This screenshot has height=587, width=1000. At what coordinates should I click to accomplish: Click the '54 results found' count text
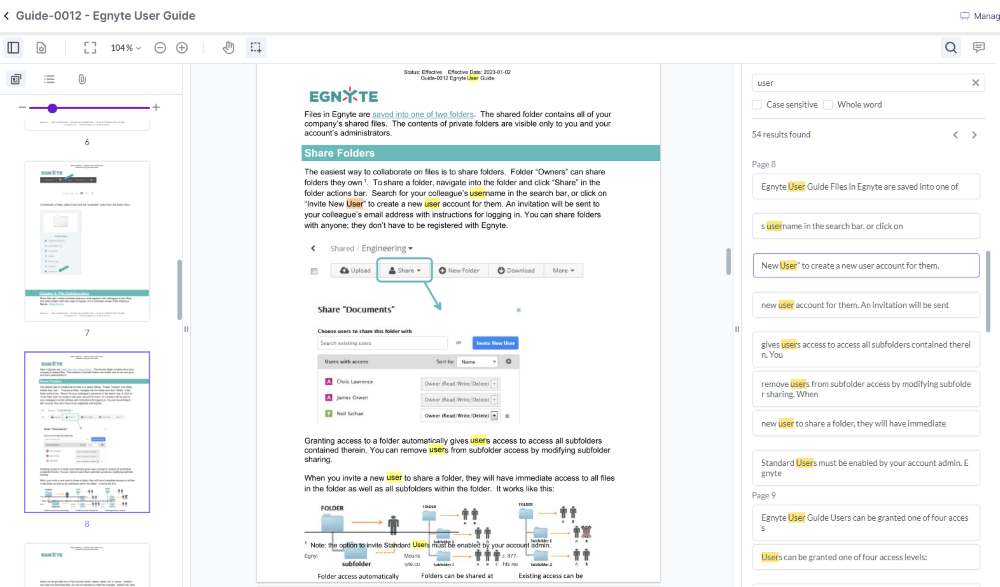(781, 135)
